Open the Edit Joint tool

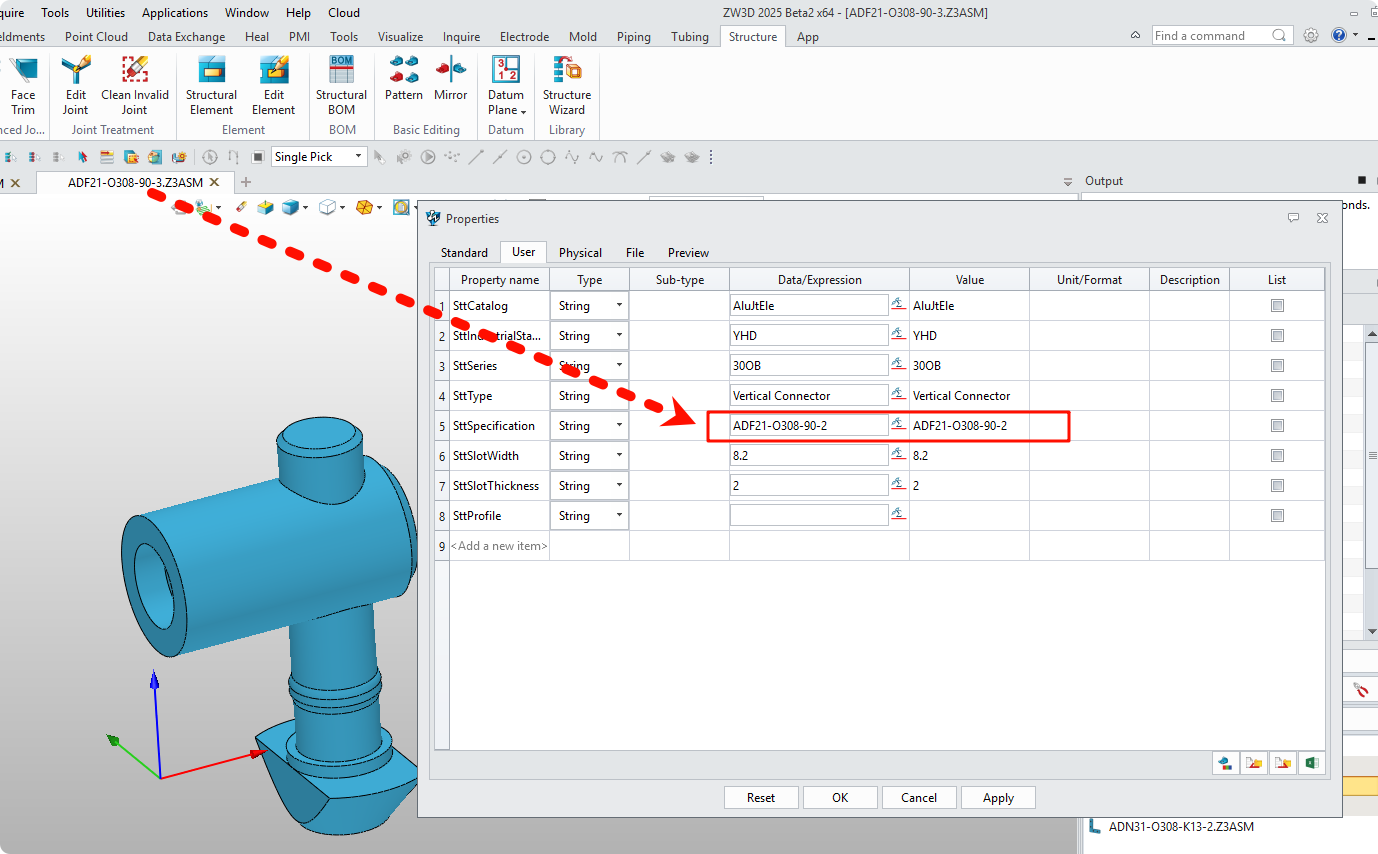coord(76,86)
